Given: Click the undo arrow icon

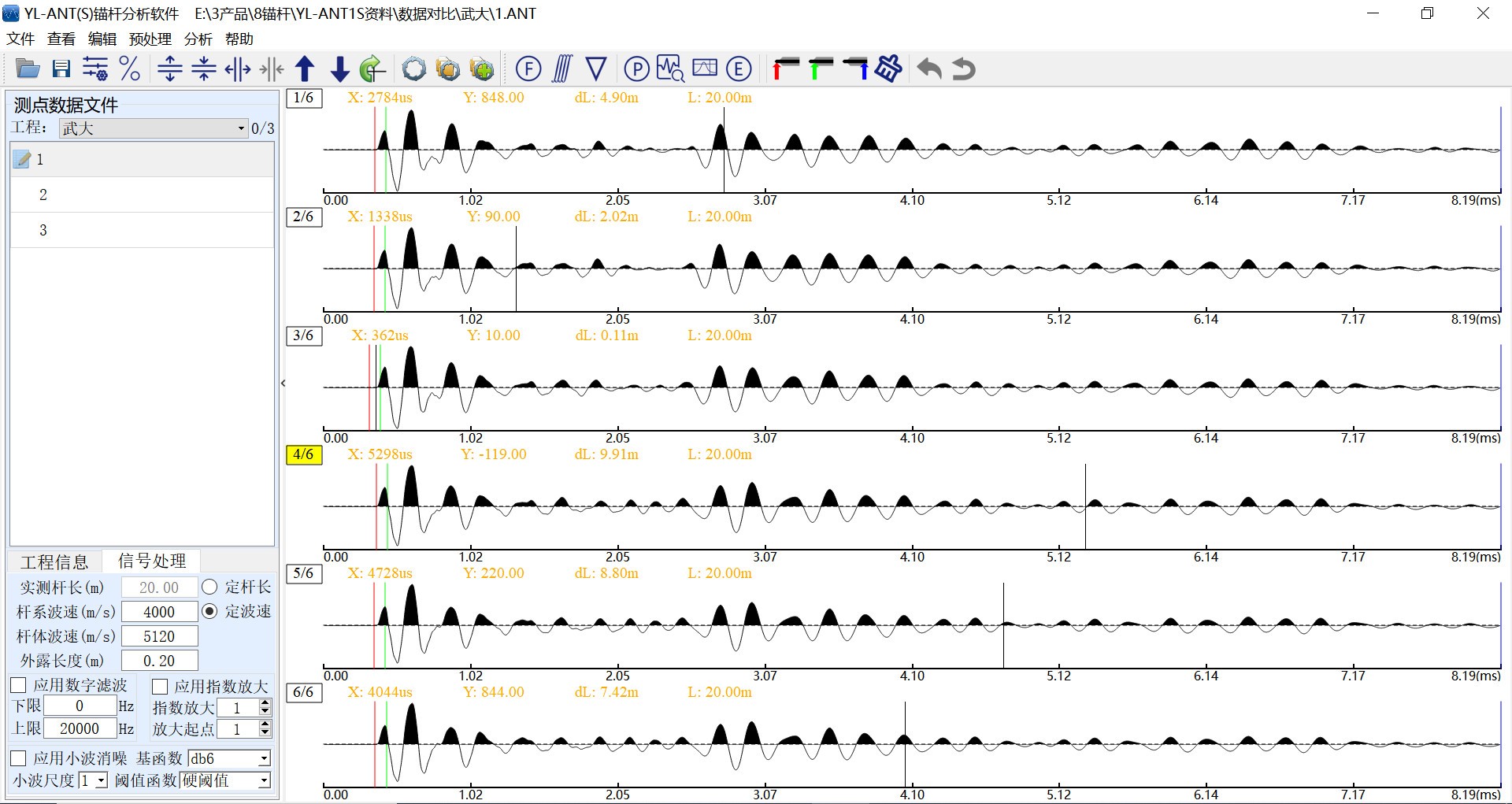Looking at the screenshot, I should [929, 69].
